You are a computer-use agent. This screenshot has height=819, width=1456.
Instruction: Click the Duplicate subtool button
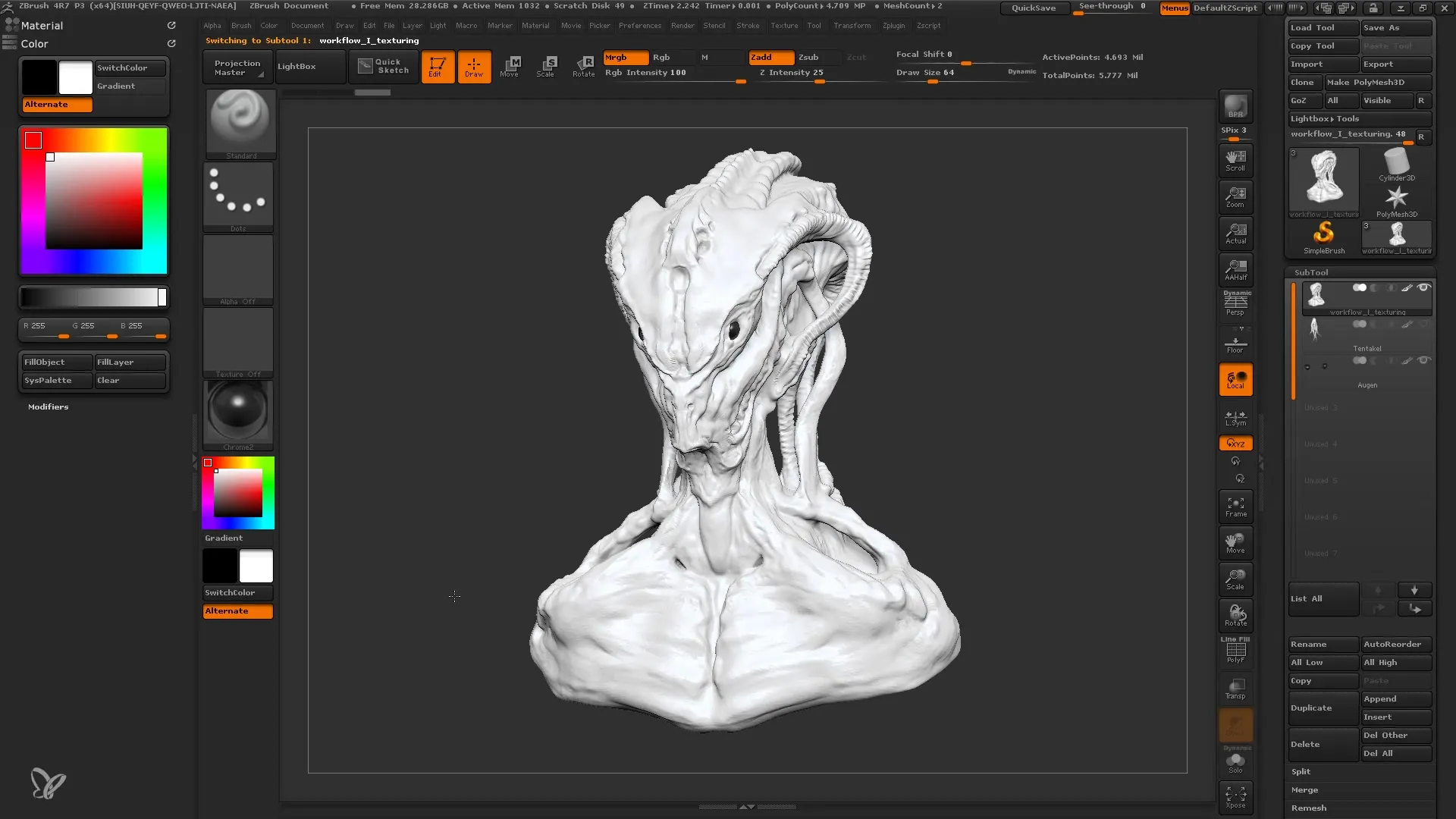1324,708
